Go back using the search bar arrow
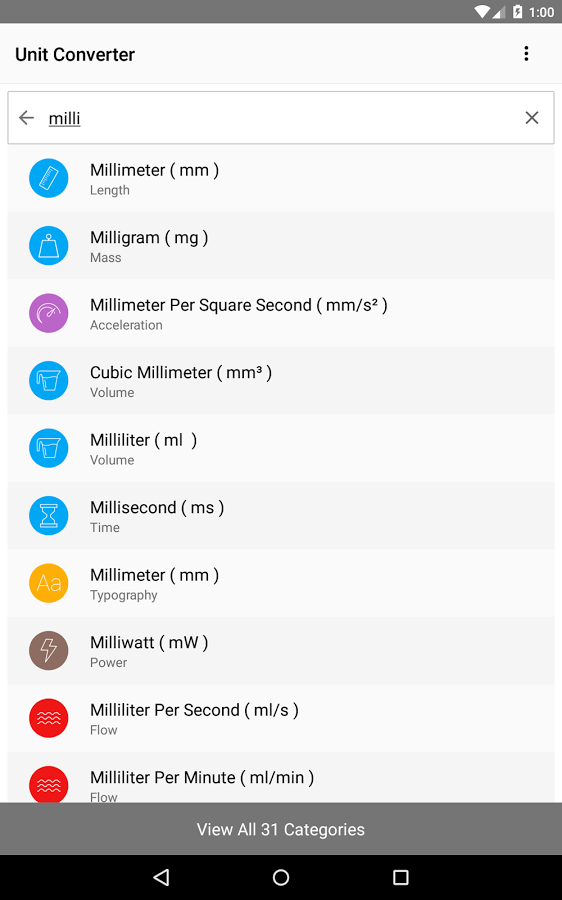 click(x=26, y=118)
